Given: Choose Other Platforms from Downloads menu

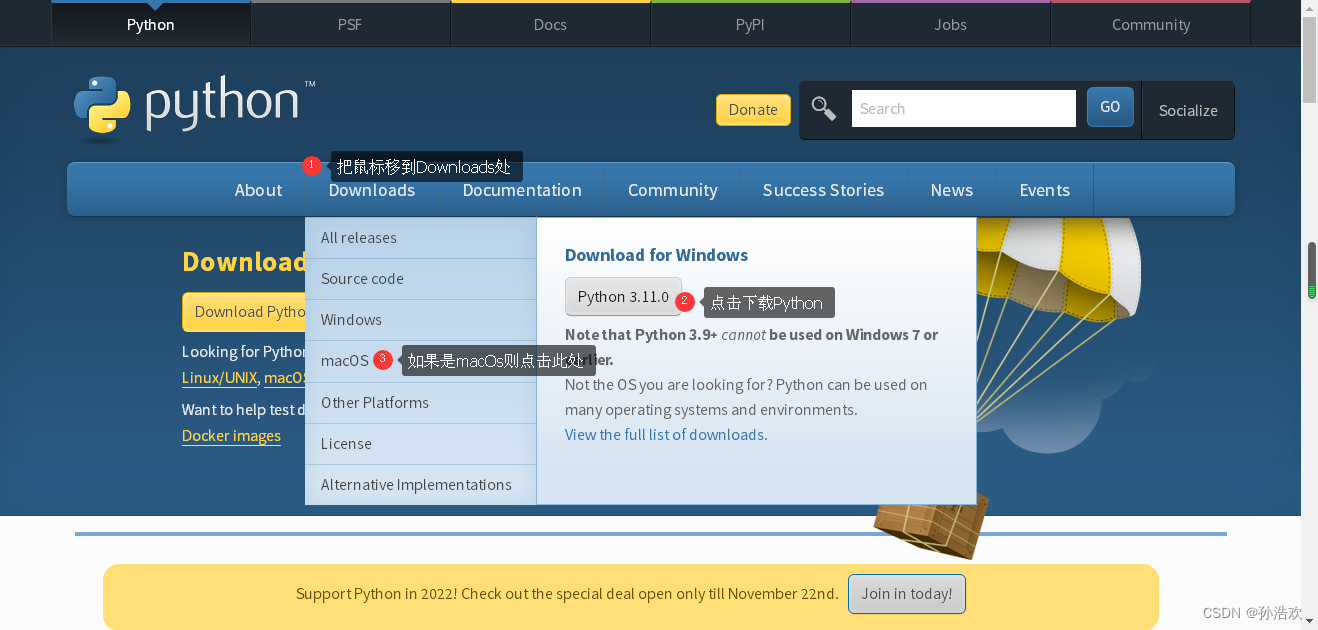Looking at the screenshot, I should click(375, 402).
